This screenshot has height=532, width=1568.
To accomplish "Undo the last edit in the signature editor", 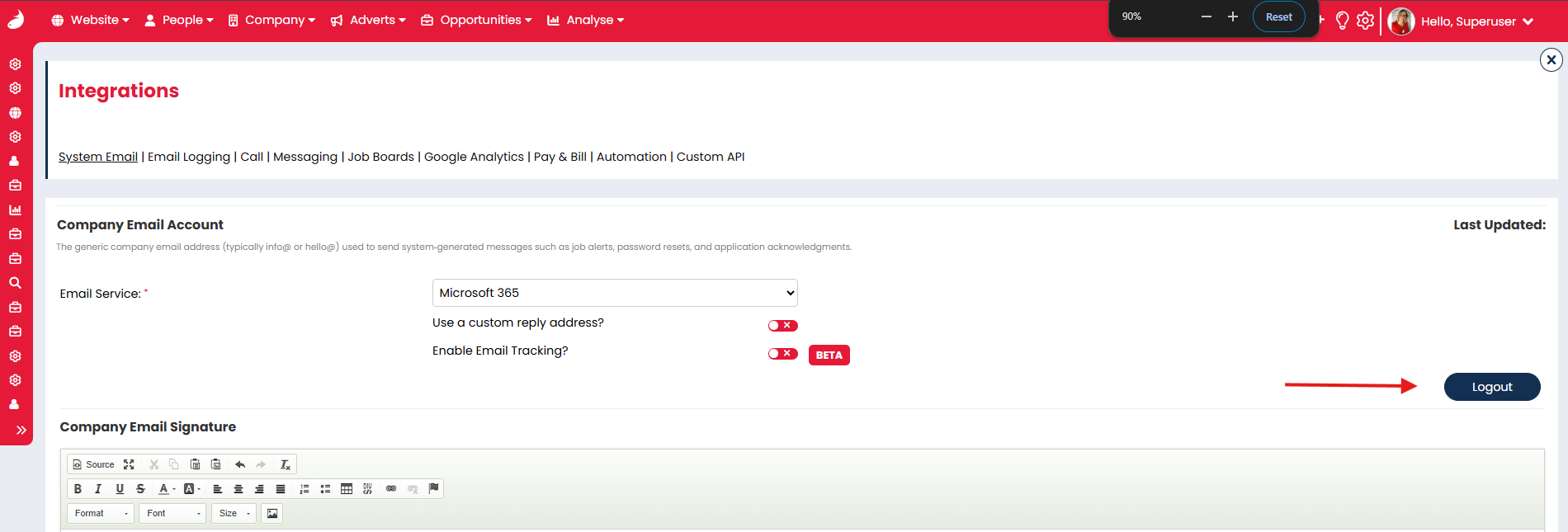I will 240,464.
